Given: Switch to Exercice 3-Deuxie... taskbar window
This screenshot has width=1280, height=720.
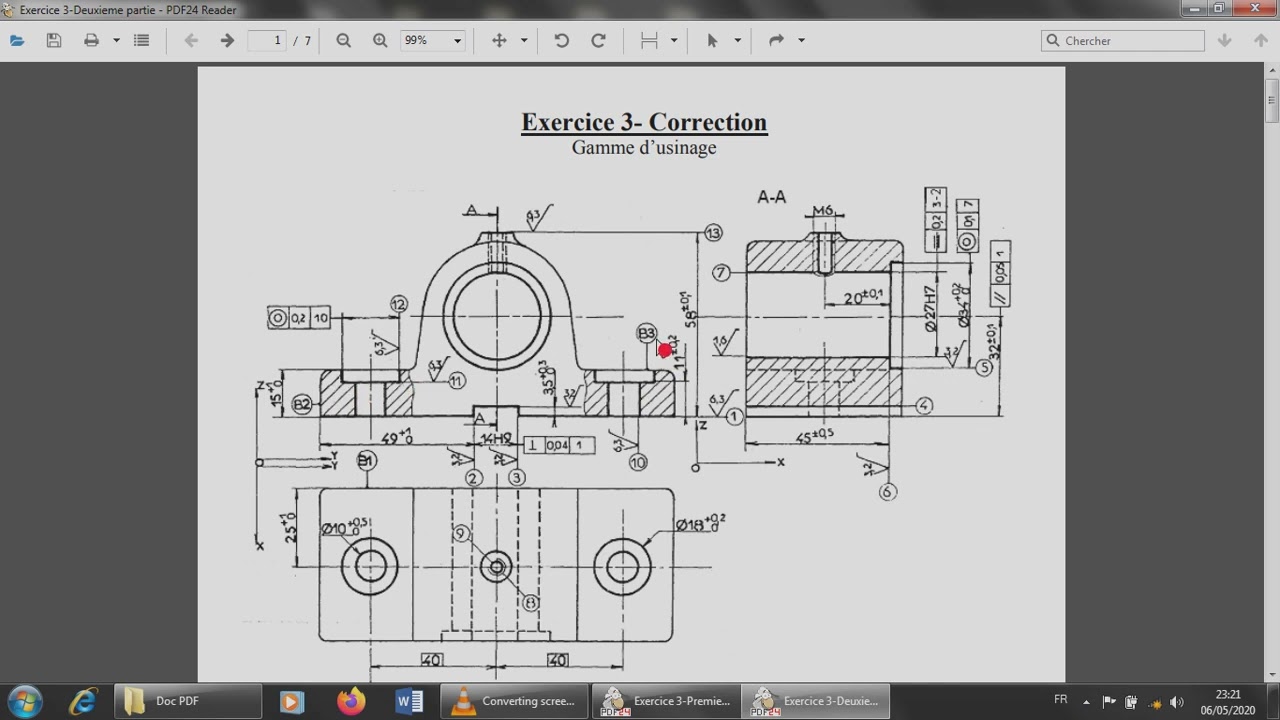Looking at the screenshot, I should (816, 701).
